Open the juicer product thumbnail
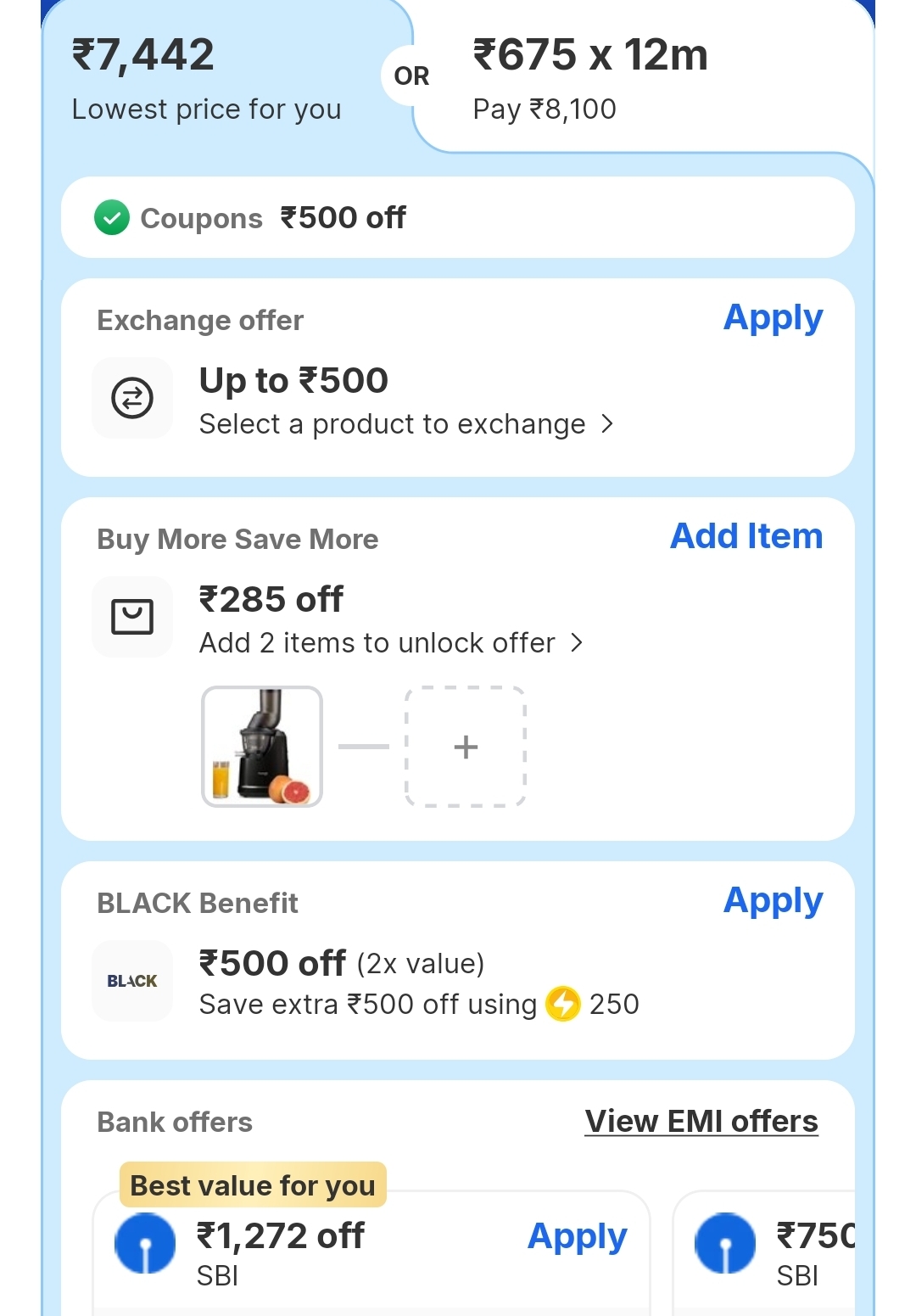 tap(262, 747)
